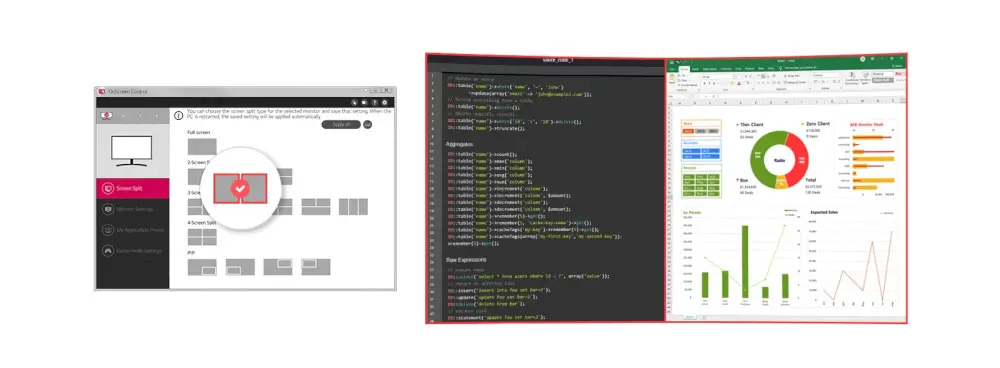Select the highlighted two-screen split layout with checkmark
The image size is (1000, 368).
coord(240,188)
